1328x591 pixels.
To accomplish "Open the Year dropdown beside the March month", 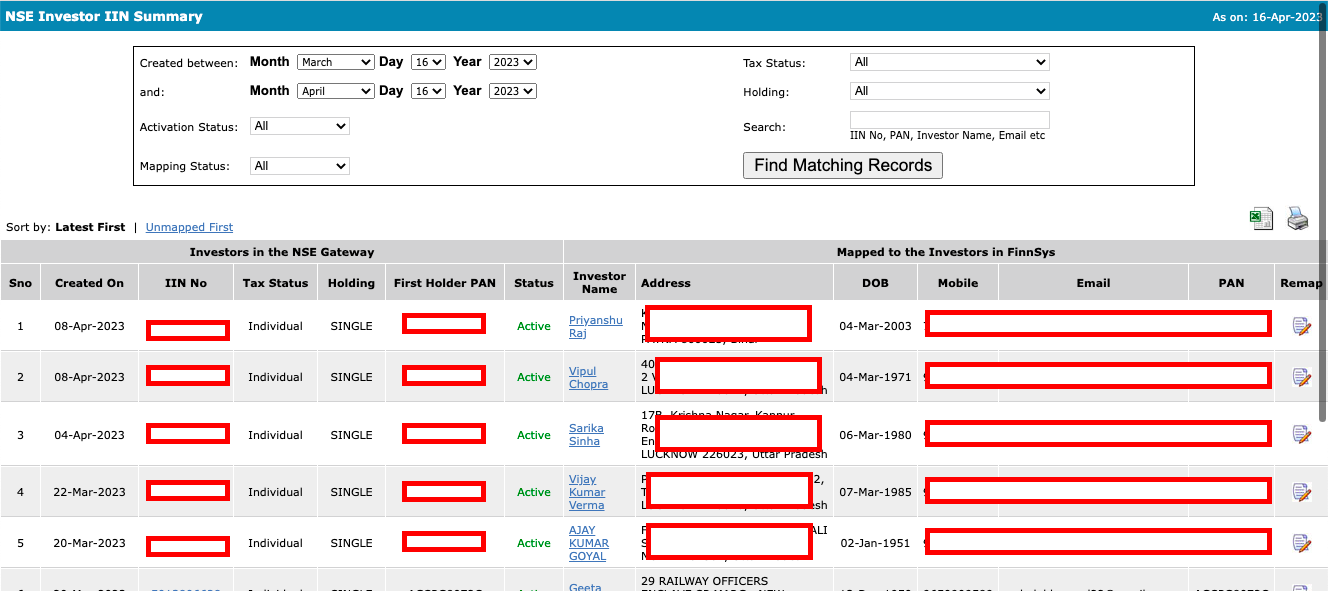I will (513, 62).
